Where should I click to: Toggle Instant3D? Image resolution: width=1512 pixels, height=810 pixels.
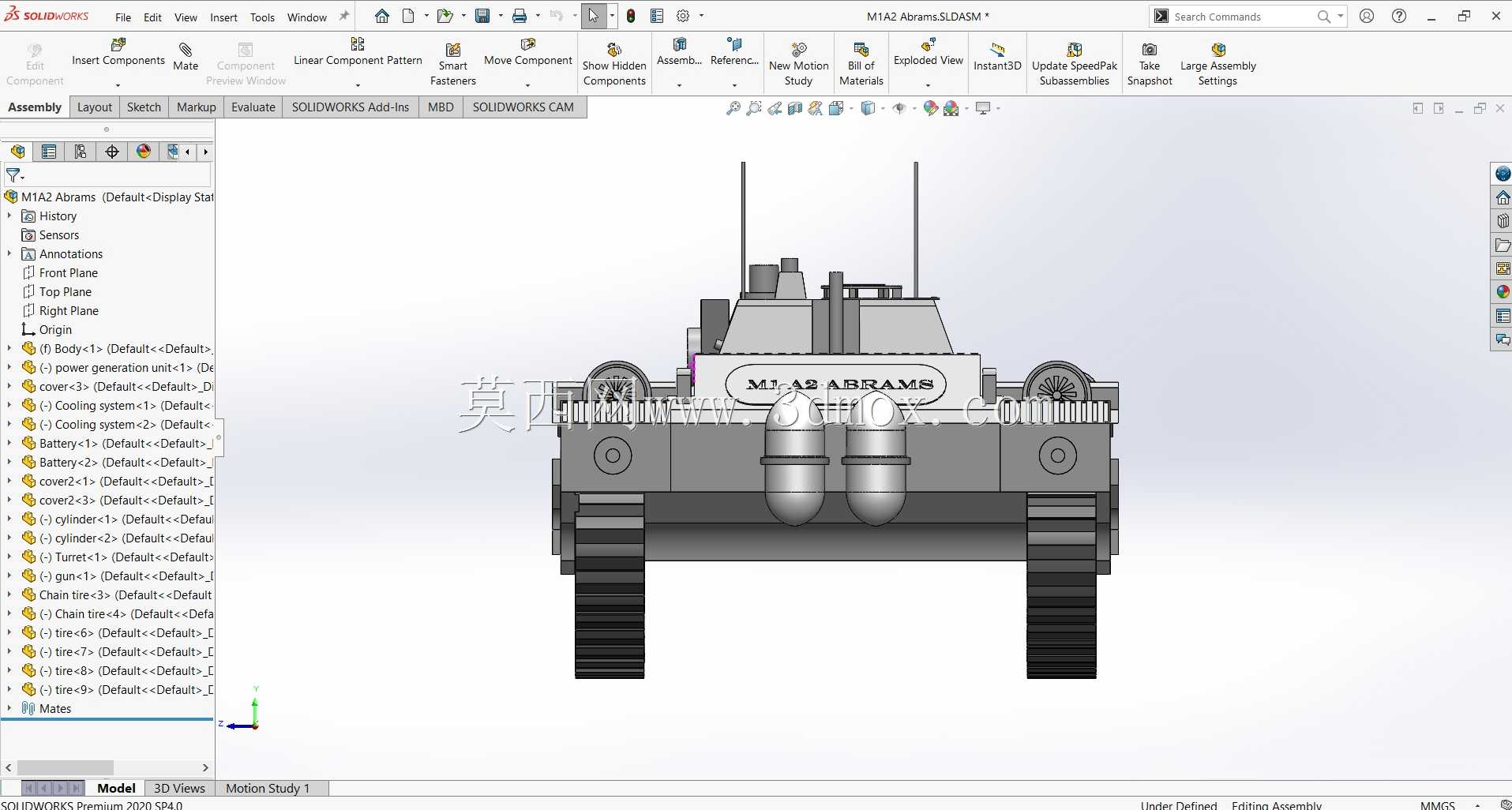click(x=997, y=58)
